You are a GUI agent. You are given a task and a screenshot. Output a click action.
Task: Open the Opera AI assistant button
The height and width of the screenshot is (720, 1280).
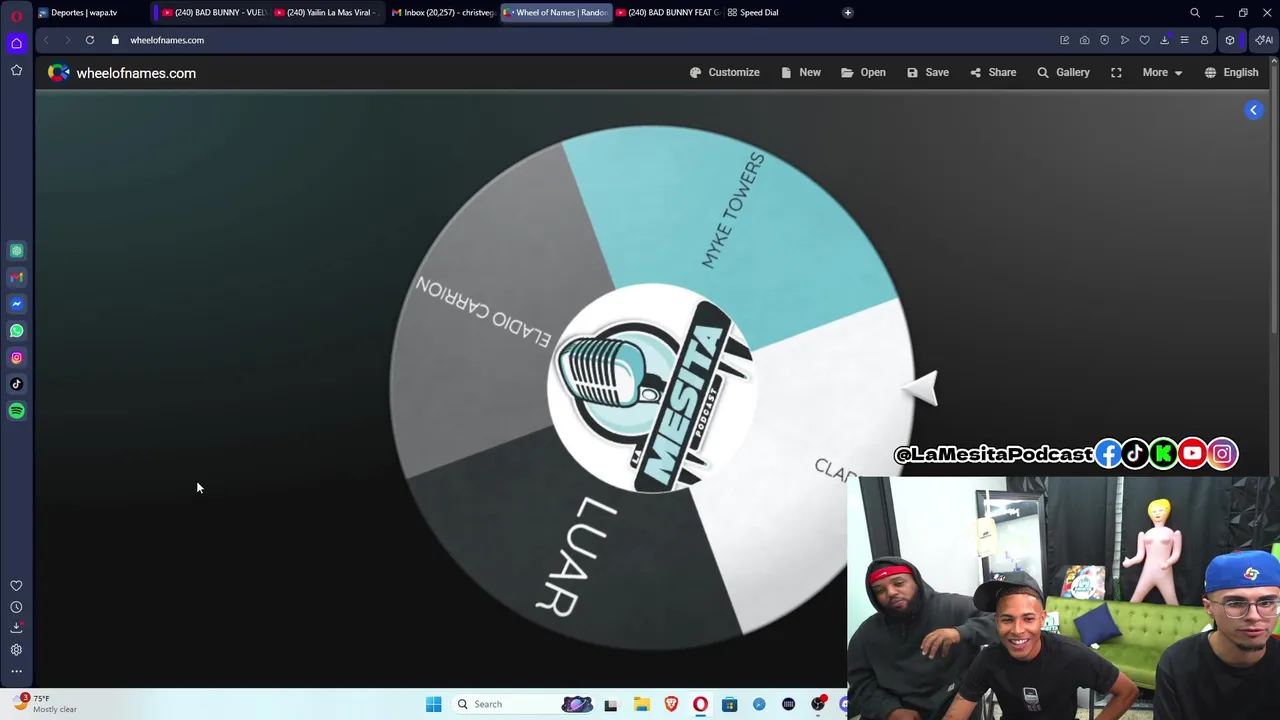pos(1264,40)
